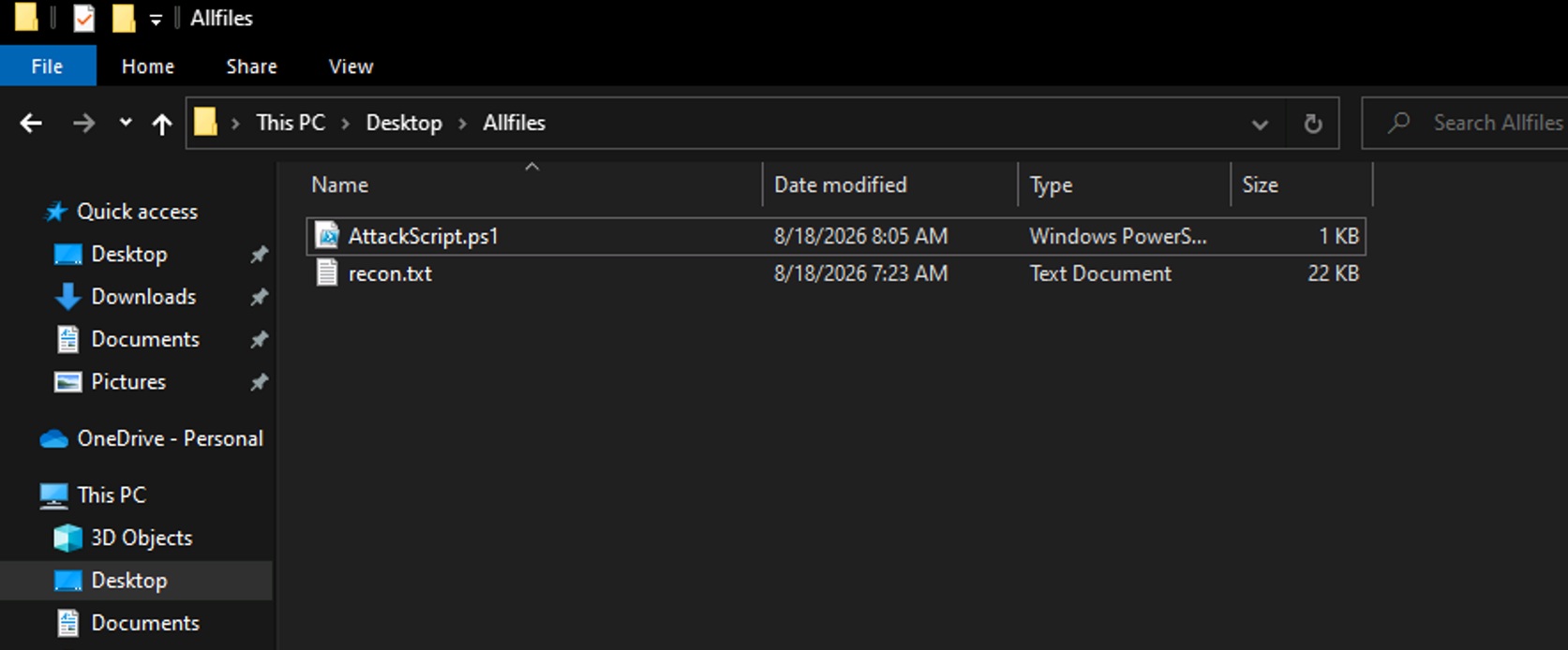
Task: Click the New folder icon in title bar
Action: pyautogui.click(x=124, y=18)
